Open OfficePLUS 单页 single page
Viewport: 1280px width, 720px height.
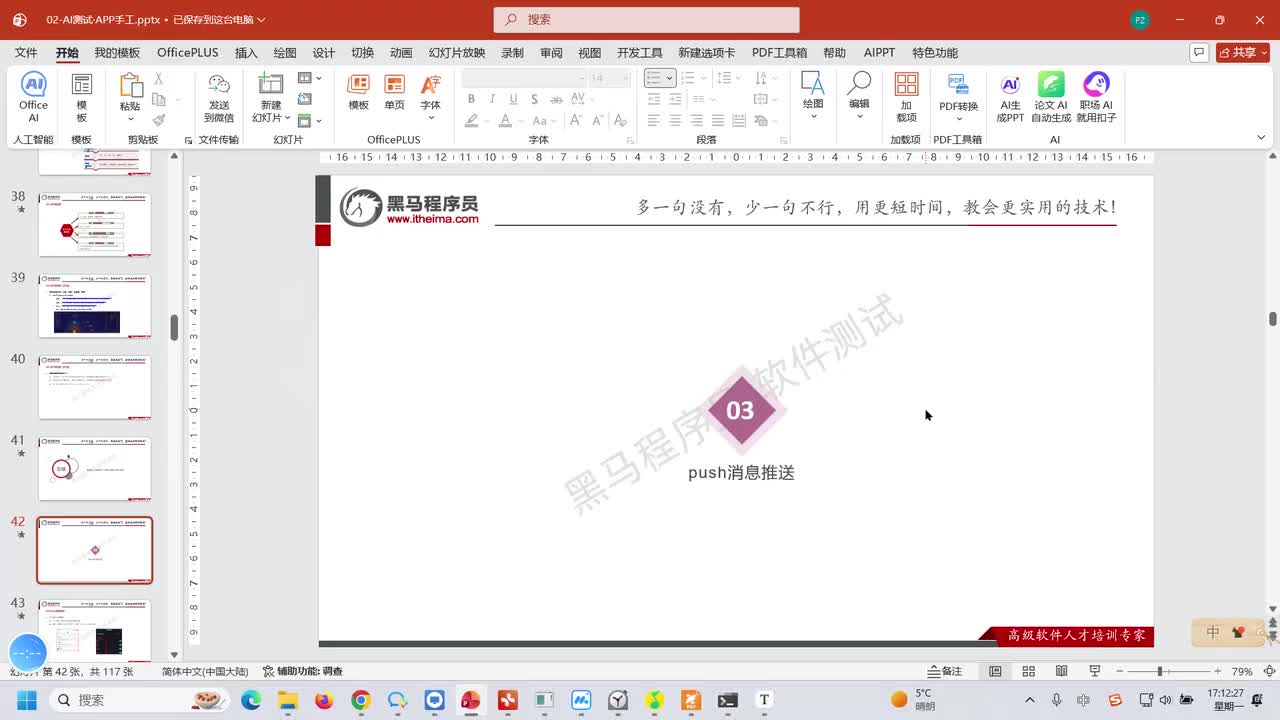395,92
